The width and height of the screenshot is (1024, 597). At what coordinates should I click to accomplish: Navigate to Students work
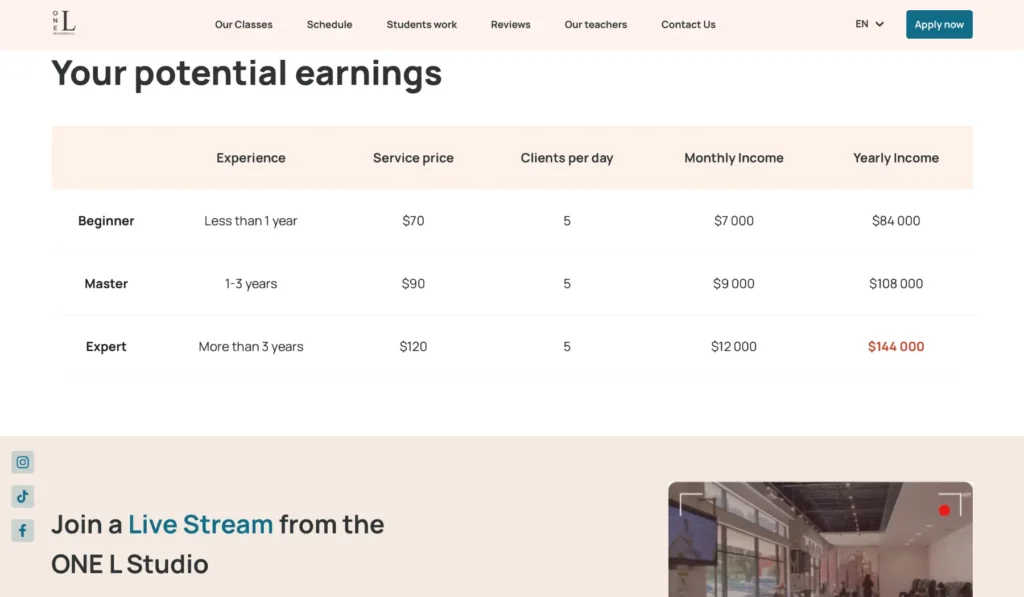421,24
